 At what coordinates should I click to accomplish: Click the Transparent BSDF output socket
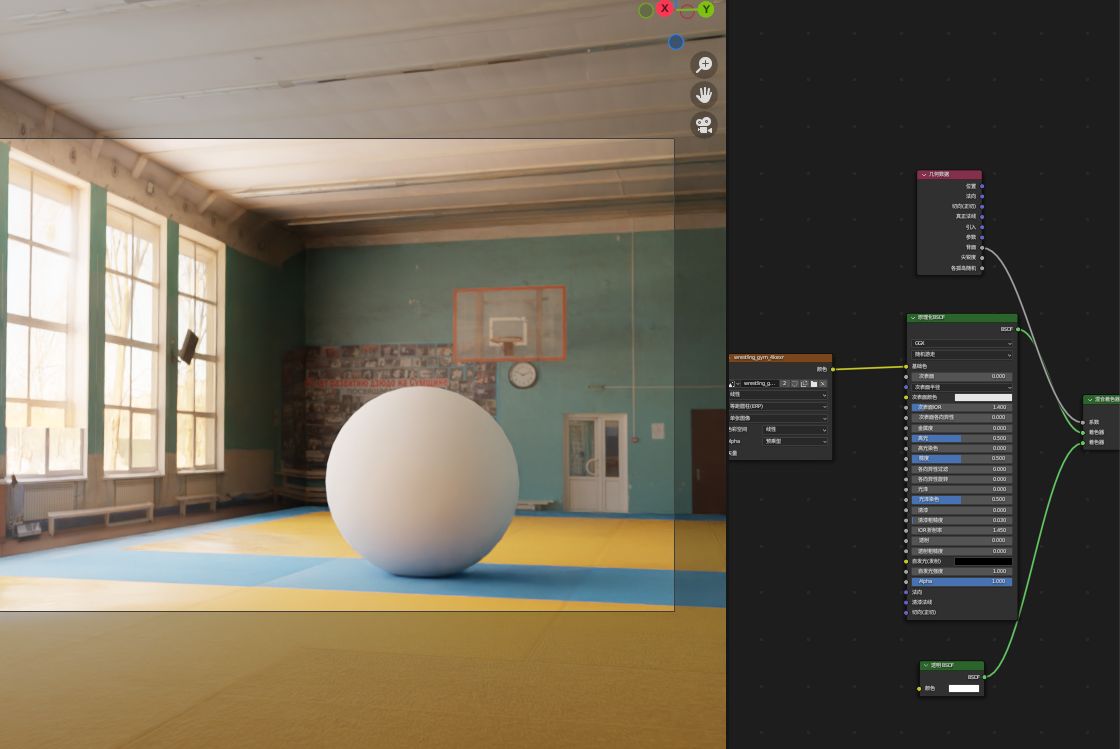pos(984,677)
